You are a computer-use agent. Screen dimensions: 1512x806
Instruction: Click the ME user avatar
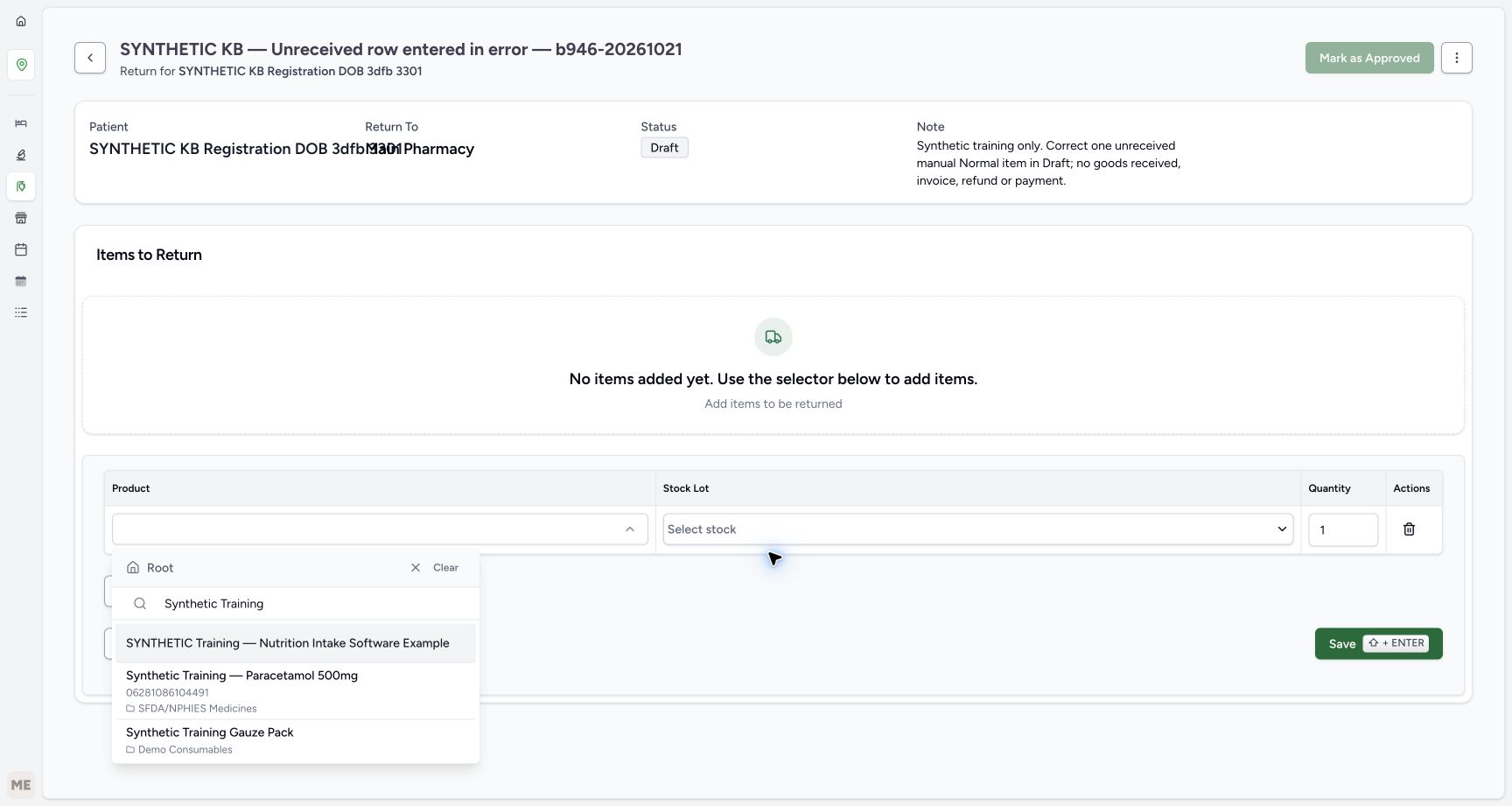click(x=21, y=785)
